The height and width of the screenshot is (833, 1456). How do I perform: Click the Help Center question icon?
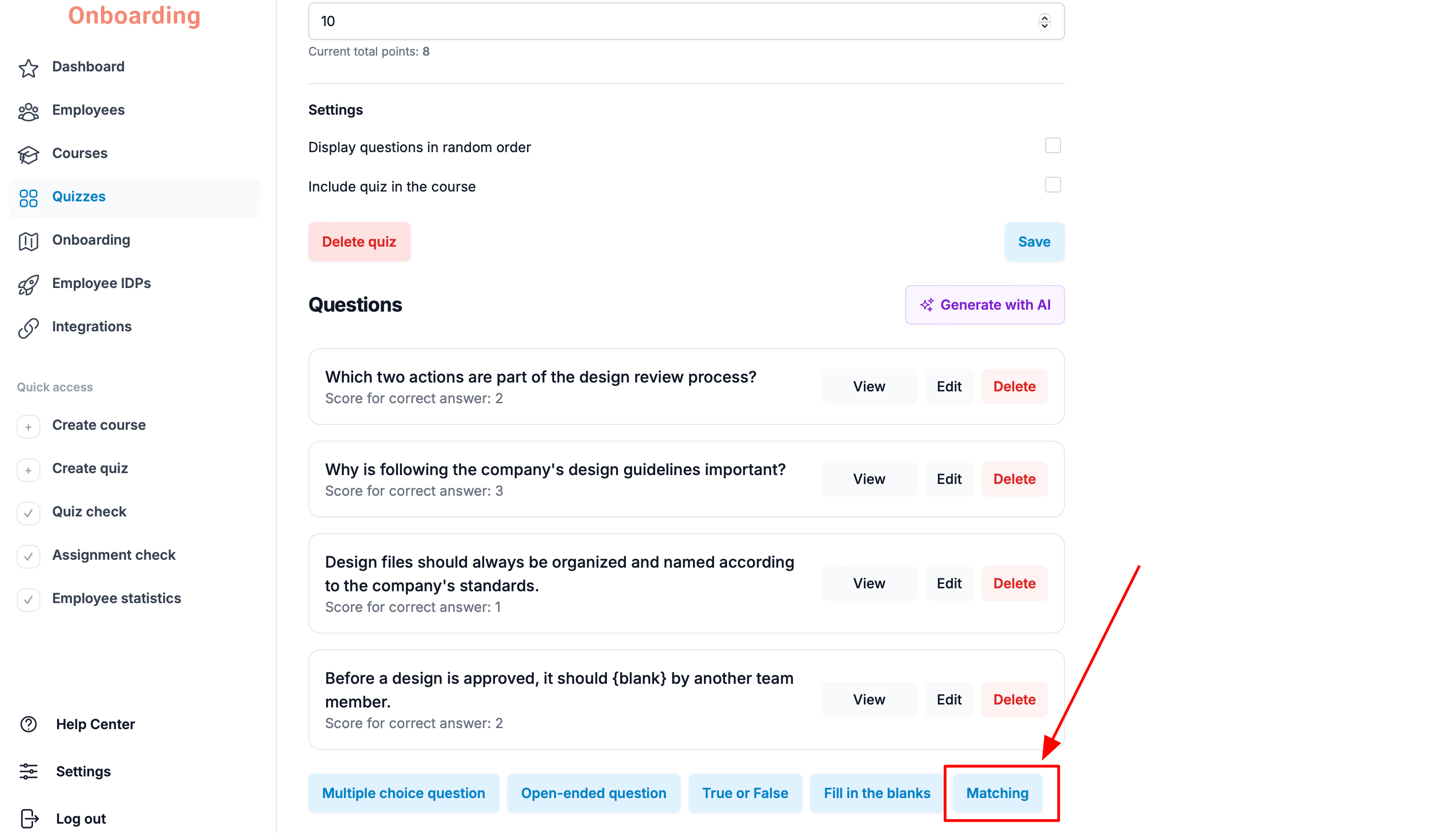tap(28, 724)
